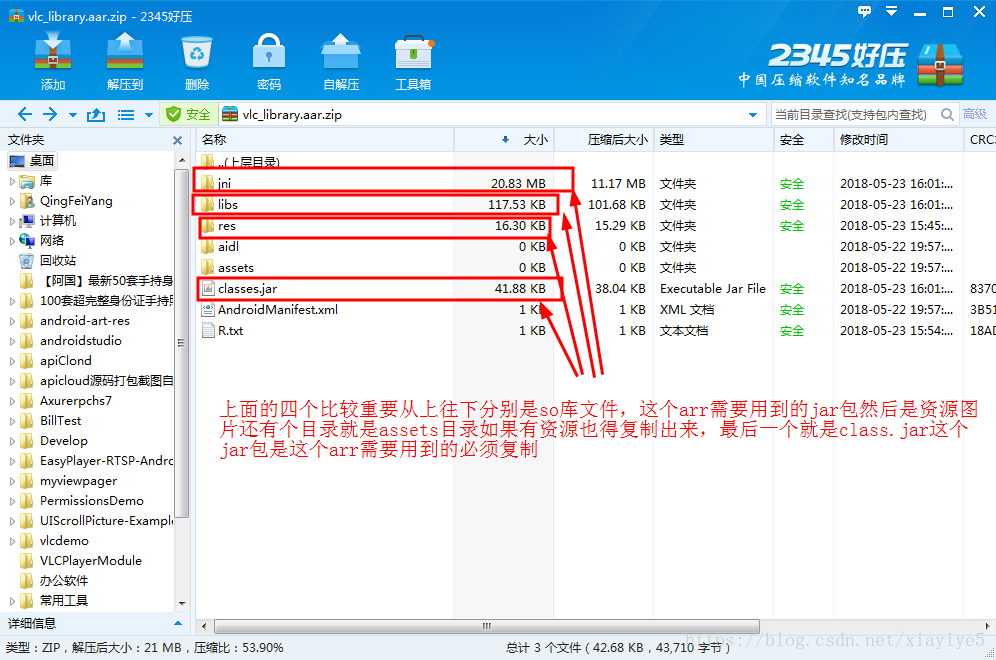Click the search box for current directory

point(855,114)
